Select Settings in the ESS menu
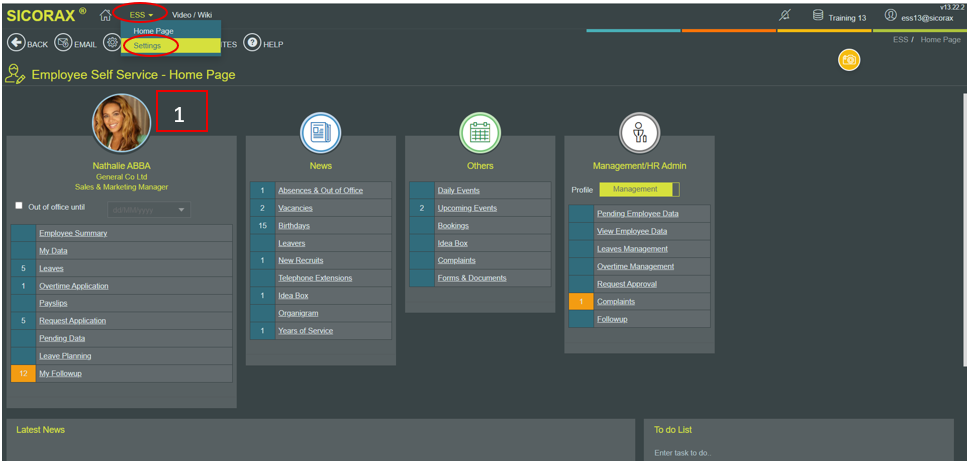This screenshot has width=969, height=462. [147, 46]
